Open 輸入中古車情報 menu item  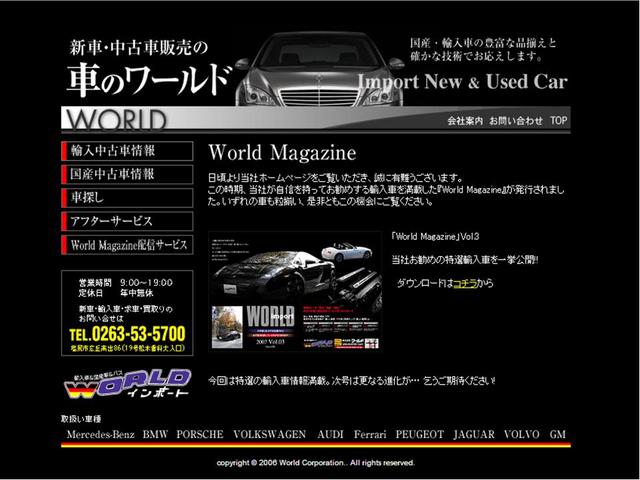click(127, 151)
